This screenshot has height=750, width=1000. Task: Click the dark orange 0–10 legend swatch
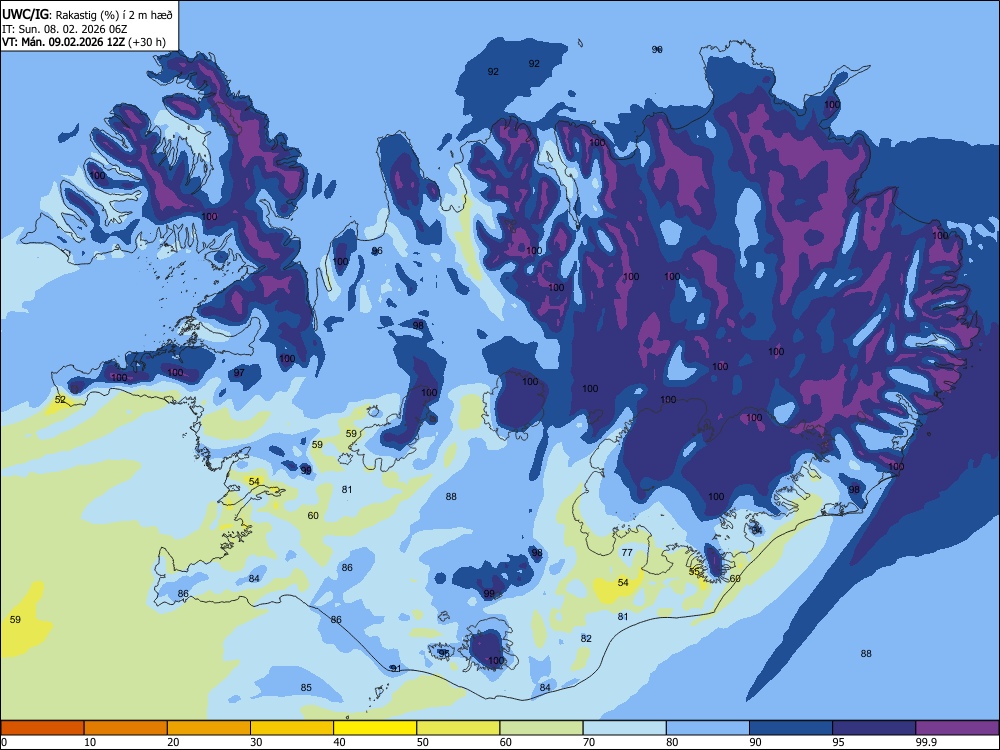(42, 728)
